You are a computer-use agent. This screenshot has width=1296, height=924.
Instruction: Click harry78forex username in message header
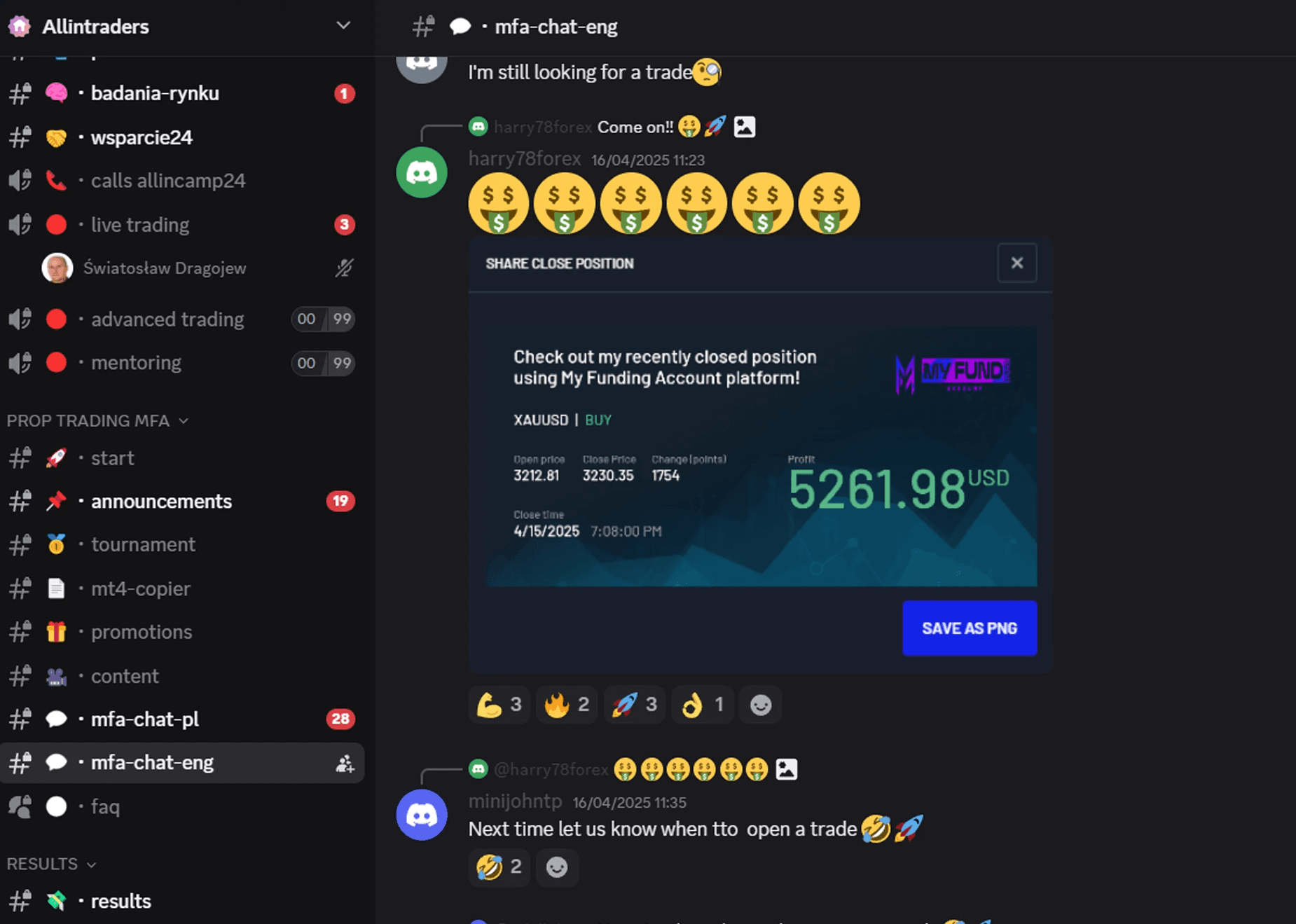(x=525, y=159)
